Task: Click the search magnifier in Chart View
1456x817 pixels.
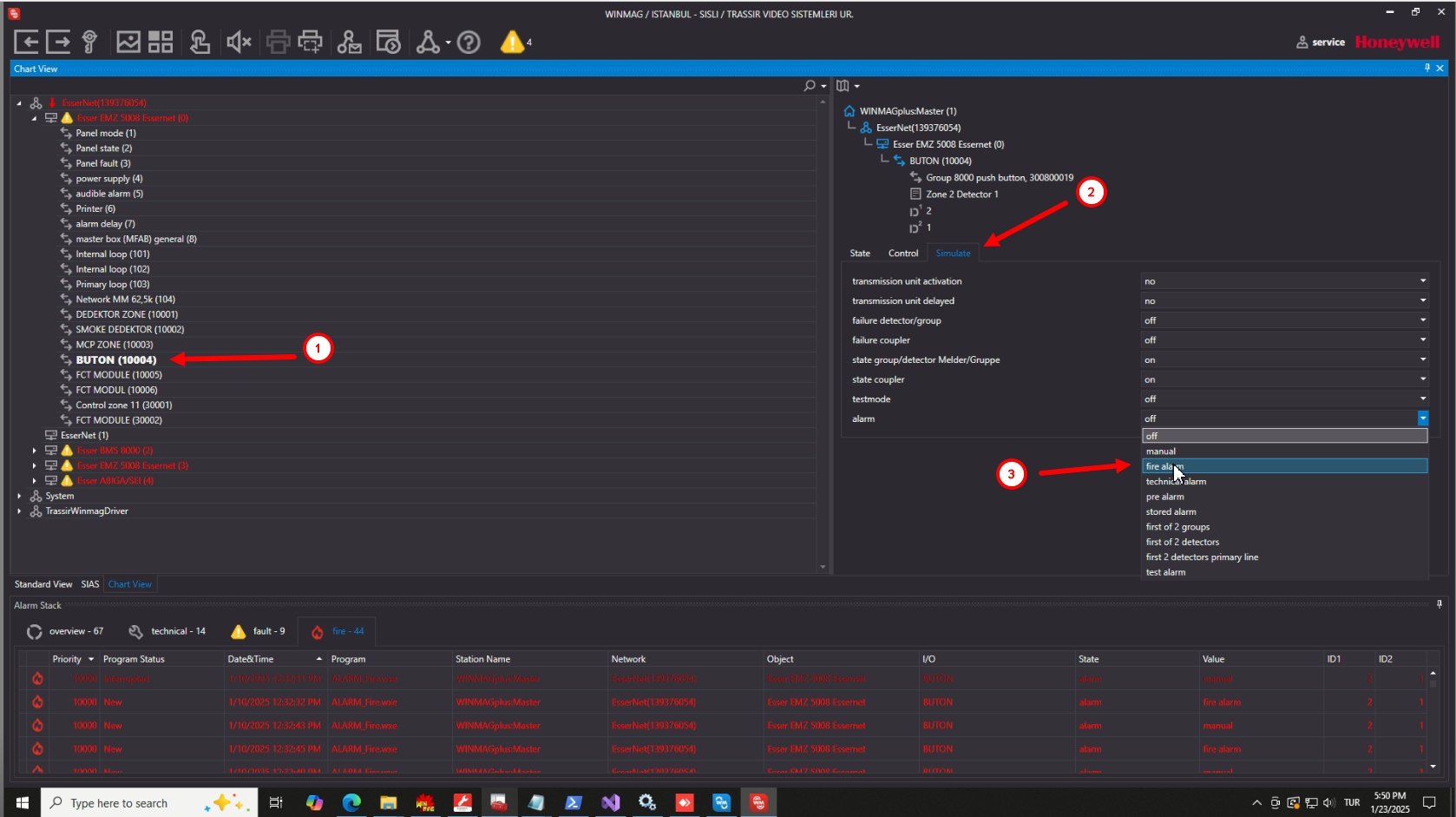Action: click(810, 86)
